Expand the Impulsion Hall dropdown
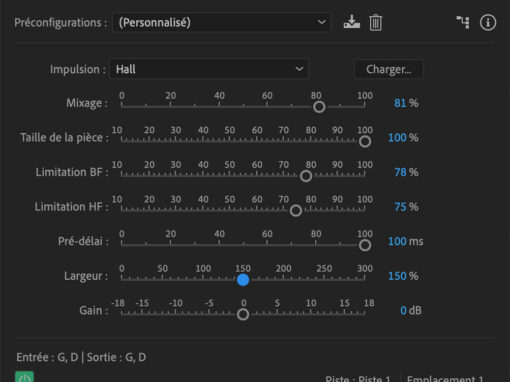The image size is (510, 382). pyautogui.click(x=209, y=69)
